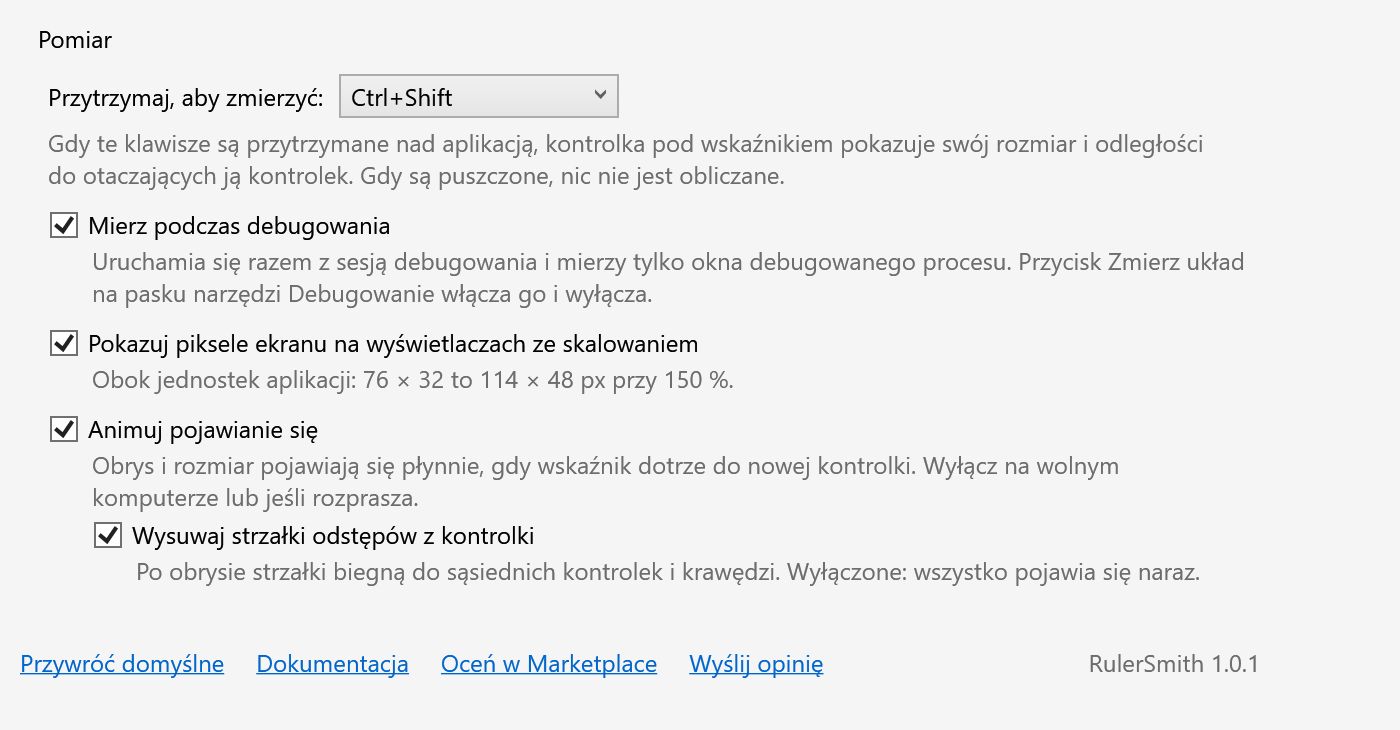Screen dimensions: 1400x730
Task: Click the Wyślij opinię link
Action: pyautogui.click(x=756, y=664)
